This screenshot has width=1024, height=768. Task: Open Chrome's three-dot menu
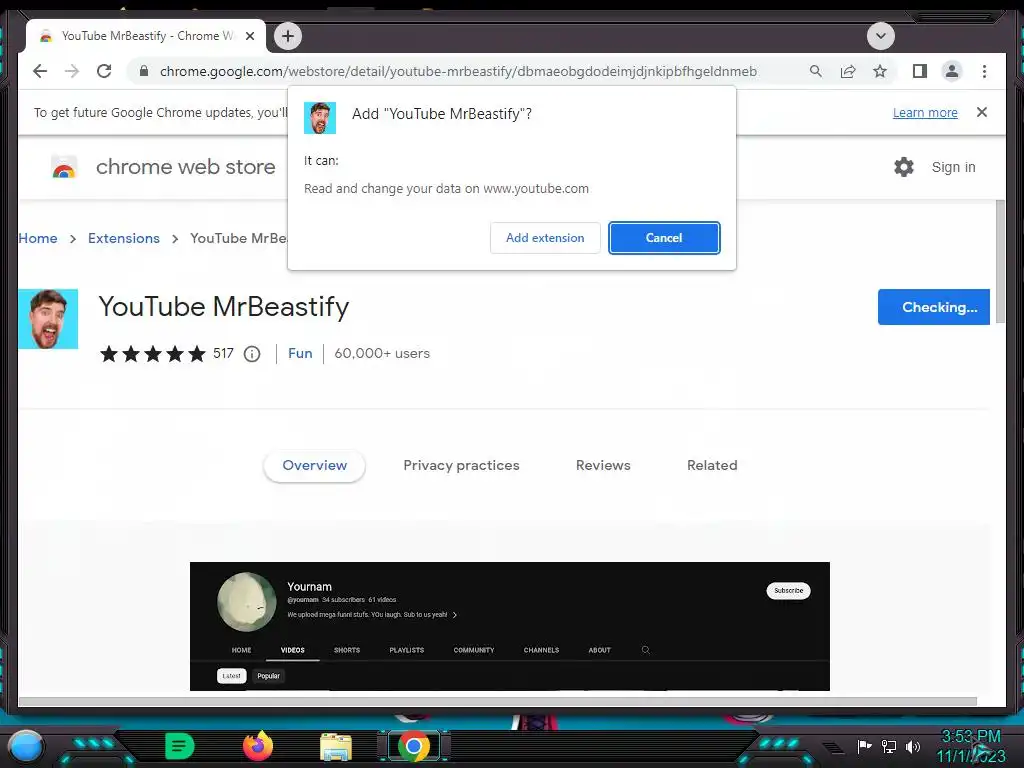pyautogui.click(x=984, y=71)
